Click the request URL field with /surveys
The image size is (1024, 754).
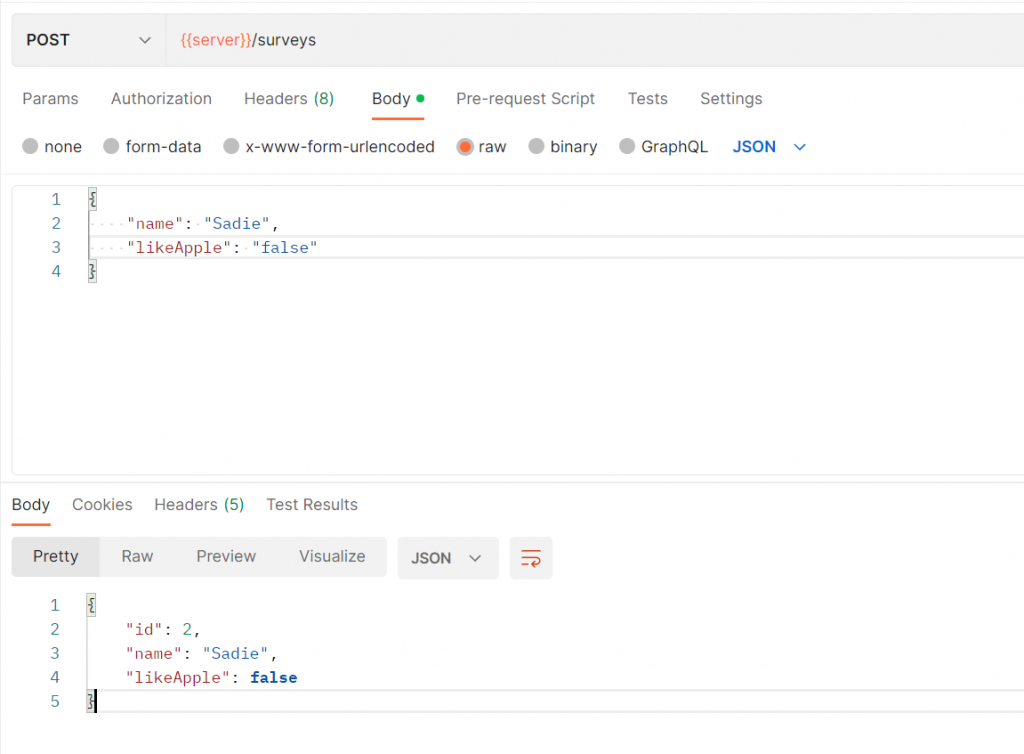594,40
